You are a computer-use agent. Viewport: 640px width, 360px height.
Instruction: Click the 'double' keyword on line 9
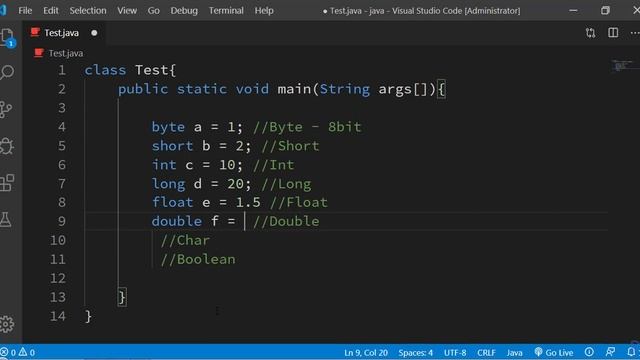[x=177, y=221]
